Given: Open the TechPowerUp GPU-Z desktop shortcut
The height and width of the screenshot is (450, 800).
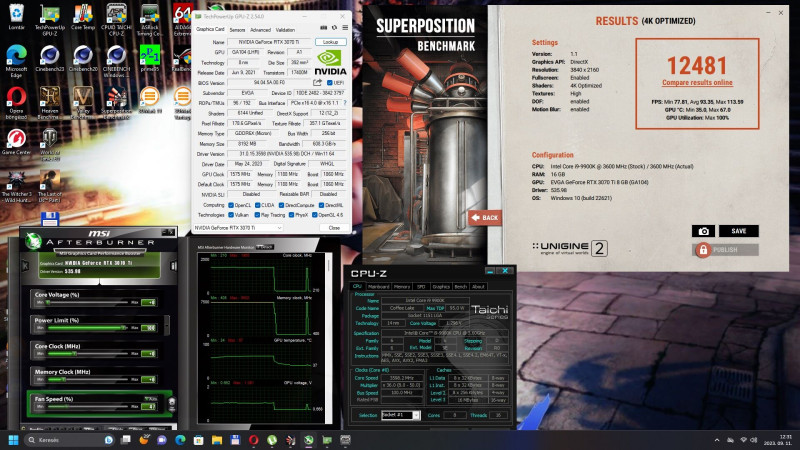Looking at the screenshot, I should pos(49,18).
